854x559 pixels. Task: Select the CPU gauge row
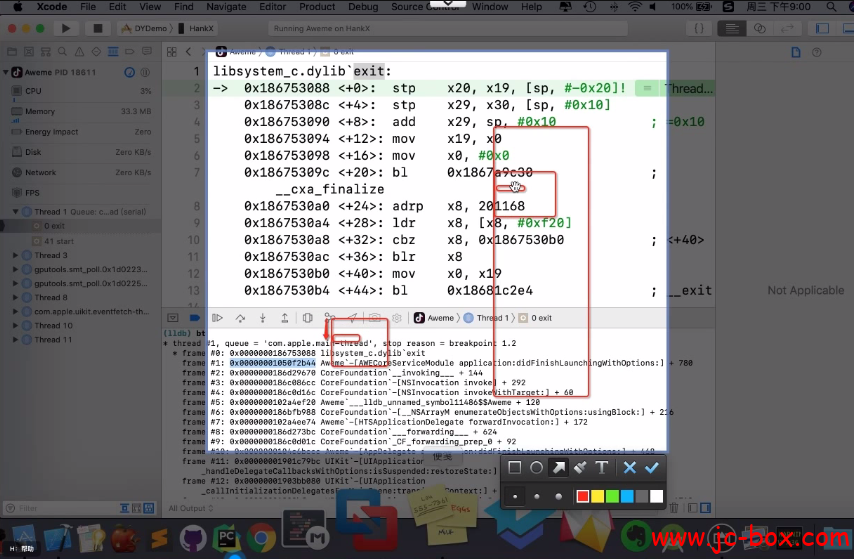(81, 91)
